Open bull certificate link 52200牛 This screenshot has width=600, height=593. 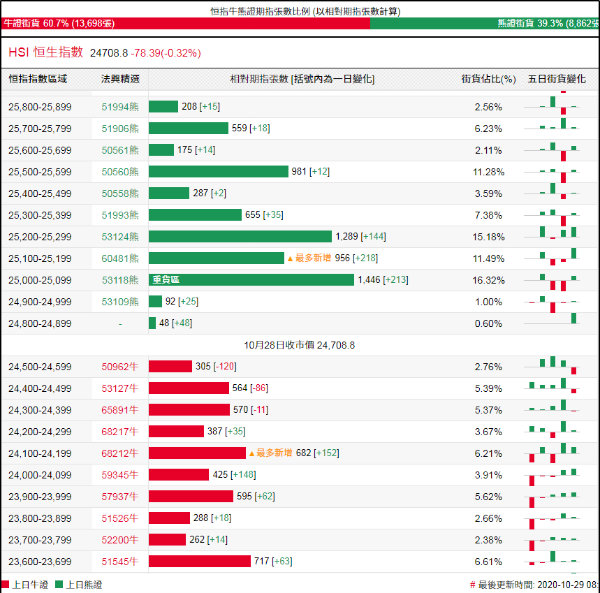tap(119, 540)
